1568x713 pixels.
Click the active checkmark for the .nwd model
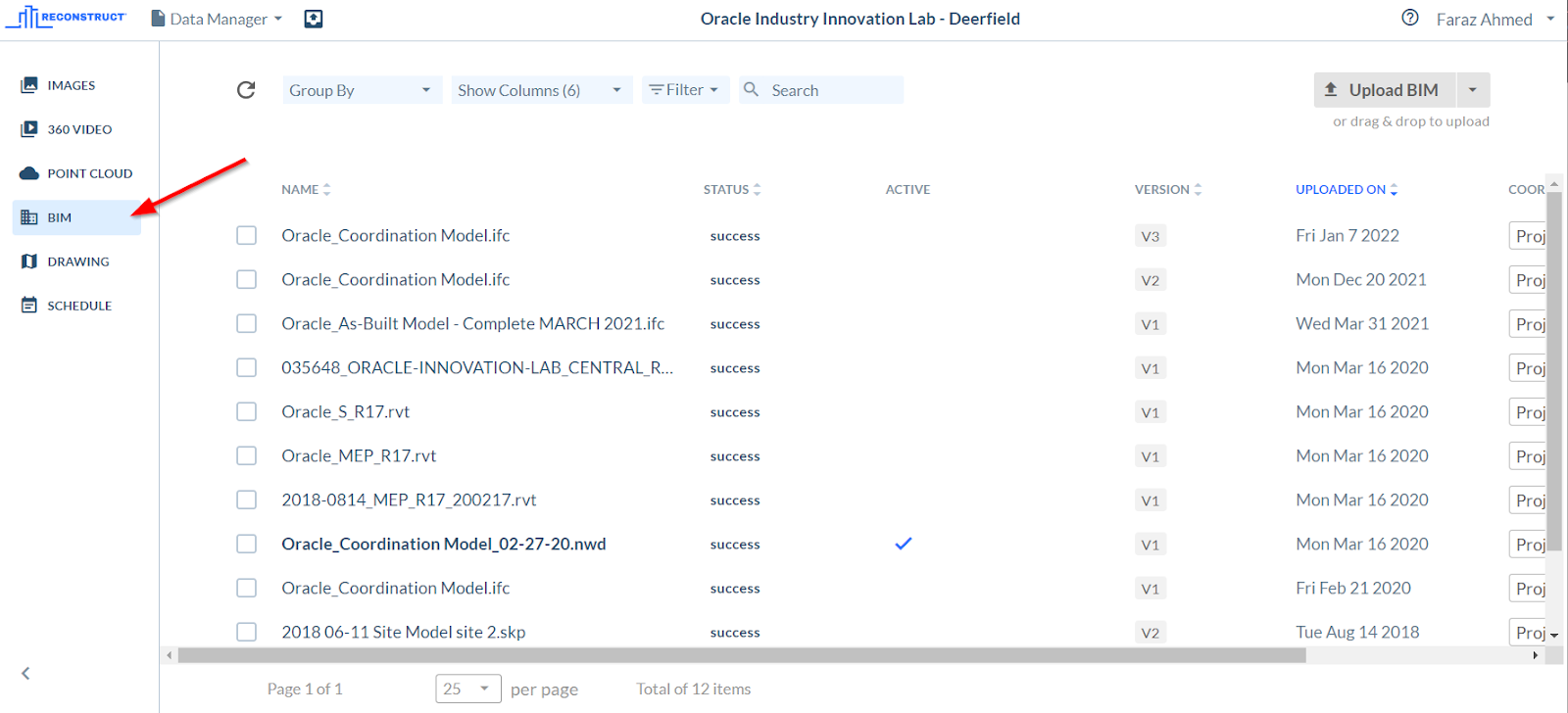(904, 544)
